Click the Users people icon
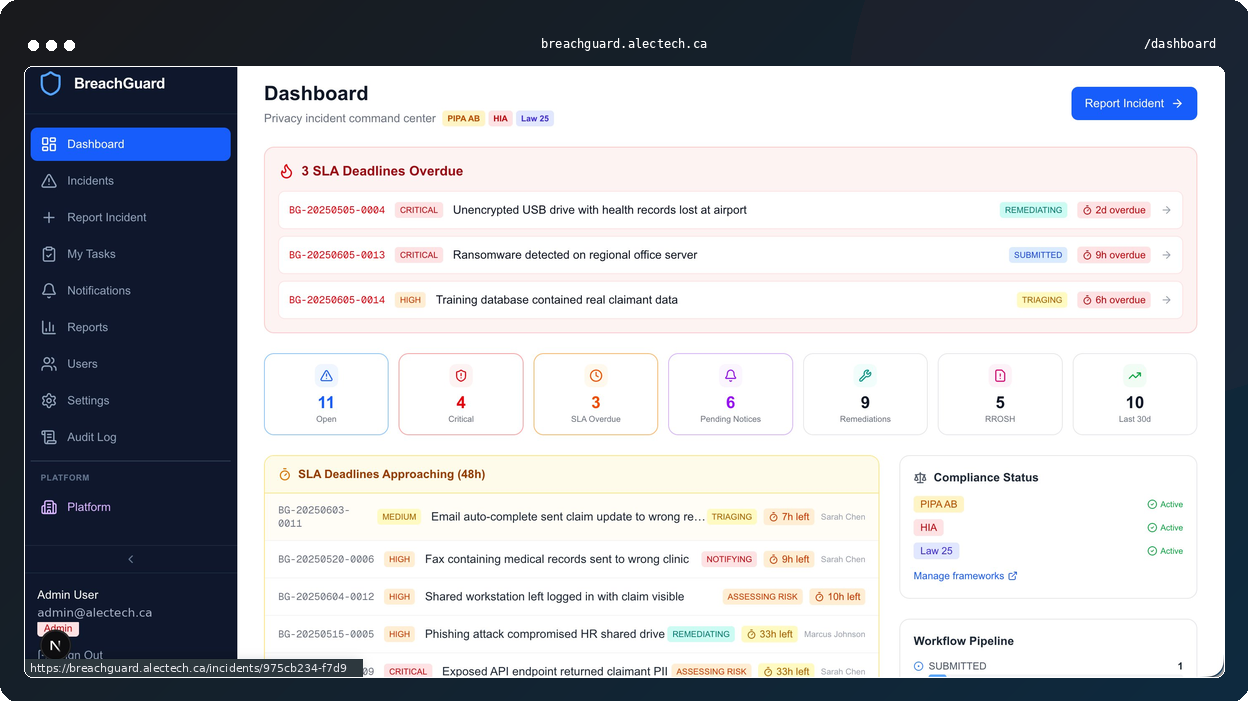 (49, 364)
